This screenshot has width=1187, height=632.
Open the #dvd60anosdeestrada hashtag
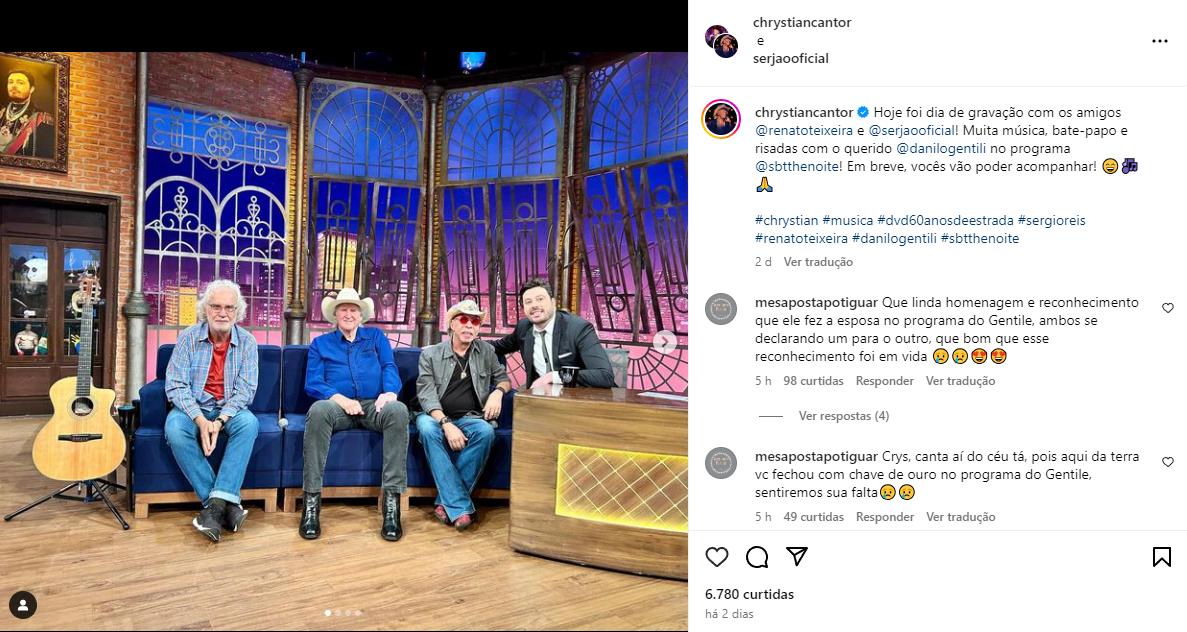pyautogui.click(x=945, y=220)
